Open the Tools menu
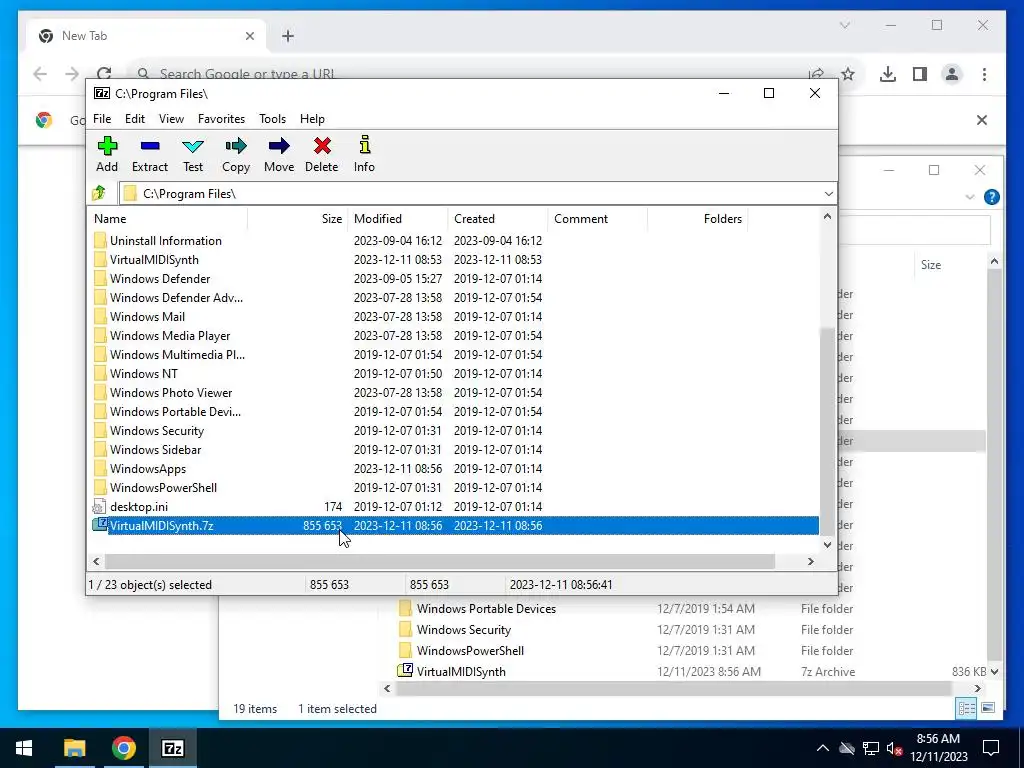The image size is (1024, 768). (x=272, y=119)
